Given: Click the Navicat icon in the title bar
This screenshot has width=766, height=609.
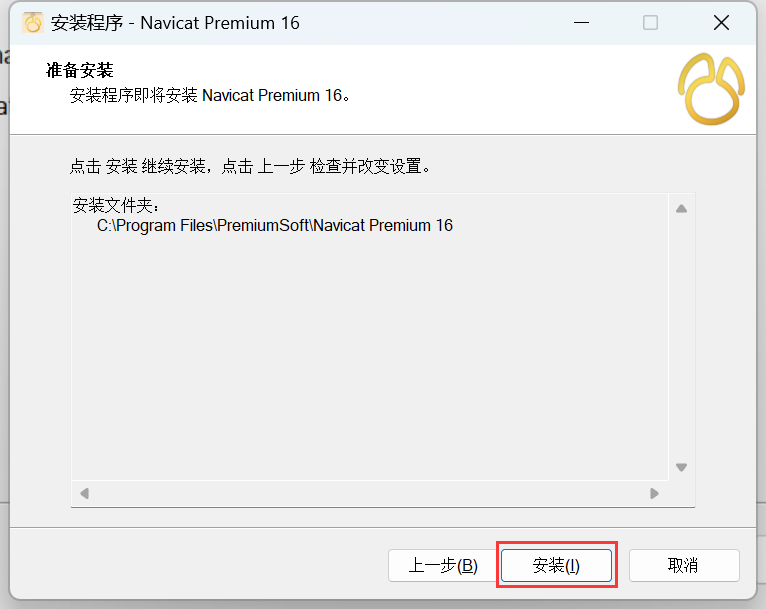Looking at the screenshot, I should [33, 22].
